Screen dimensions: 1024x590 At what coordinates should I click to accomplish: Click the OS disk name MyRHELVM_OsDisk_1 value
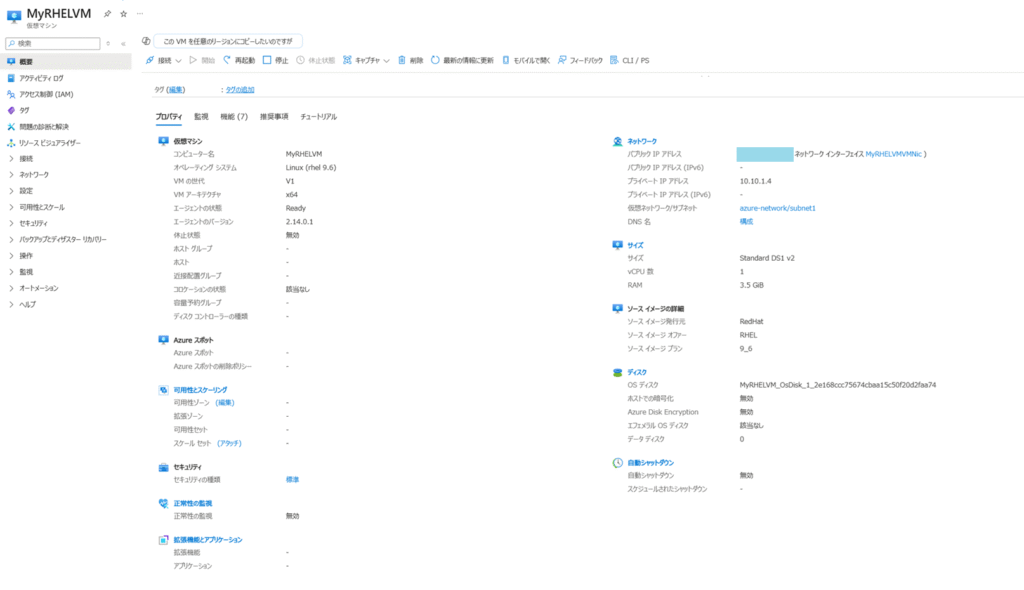click(x=837, y=385)
